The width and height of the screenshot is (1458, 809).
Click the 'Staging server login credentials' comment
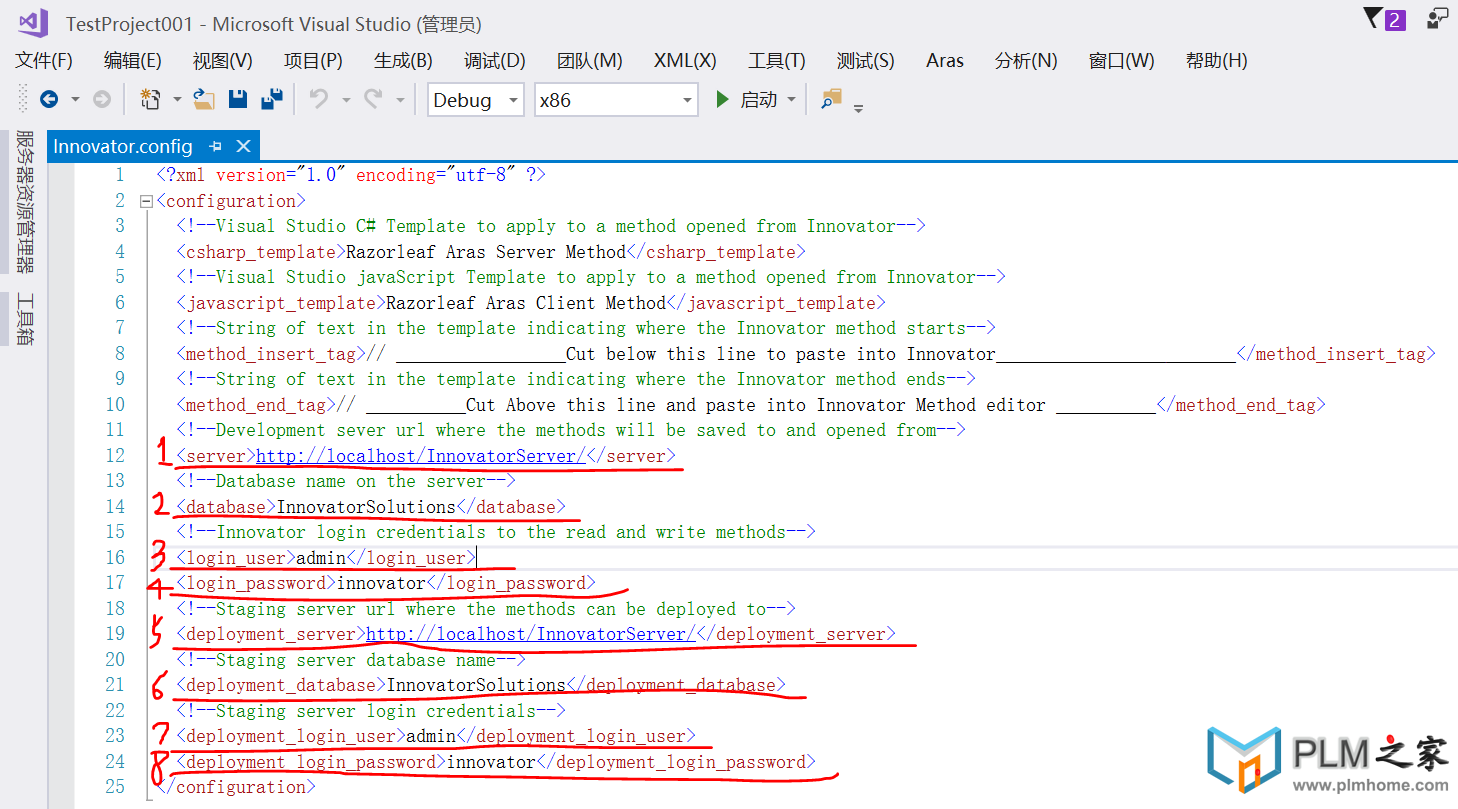pyautogui.click(x=371, y=711)
